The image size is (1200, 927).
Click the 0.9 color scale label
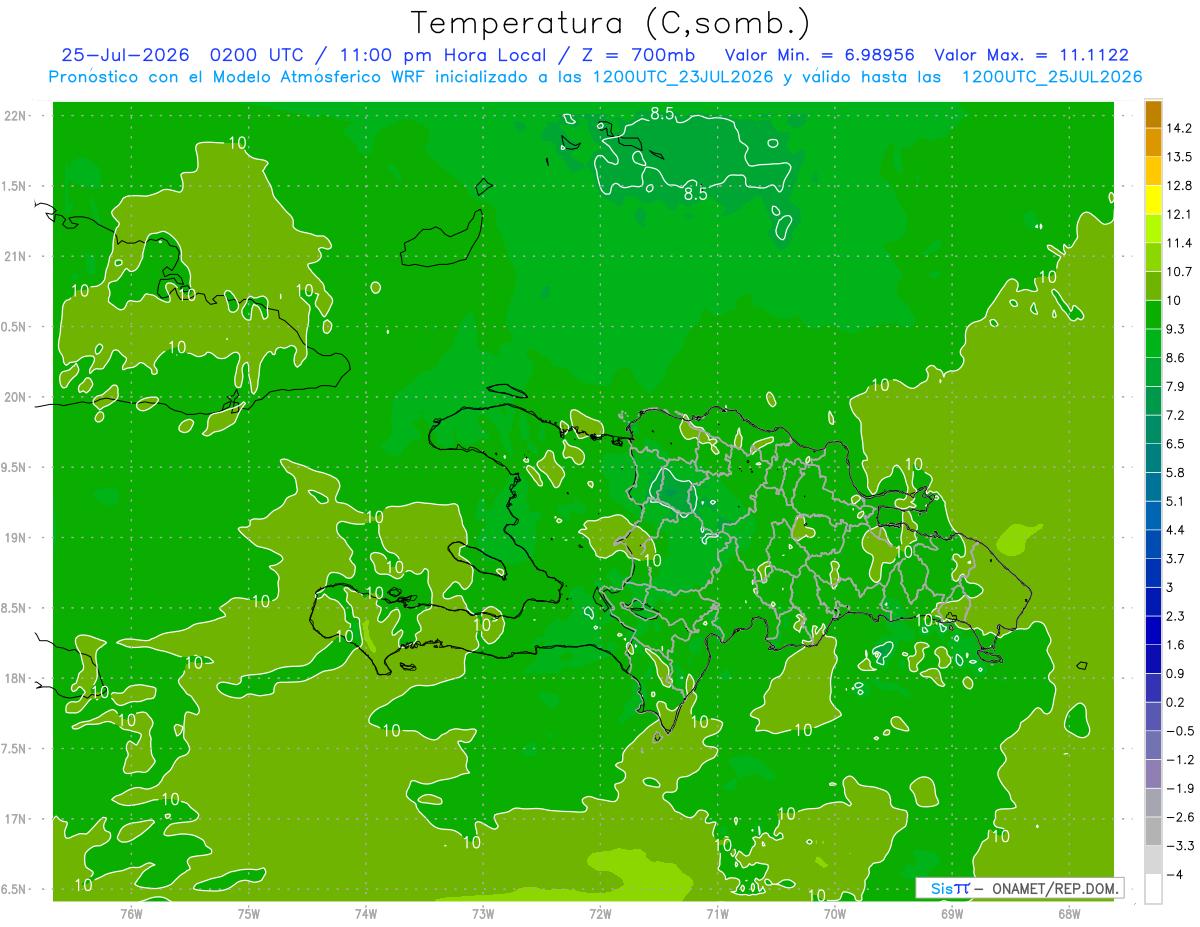pyautogui.click(x=1175, y=673)
